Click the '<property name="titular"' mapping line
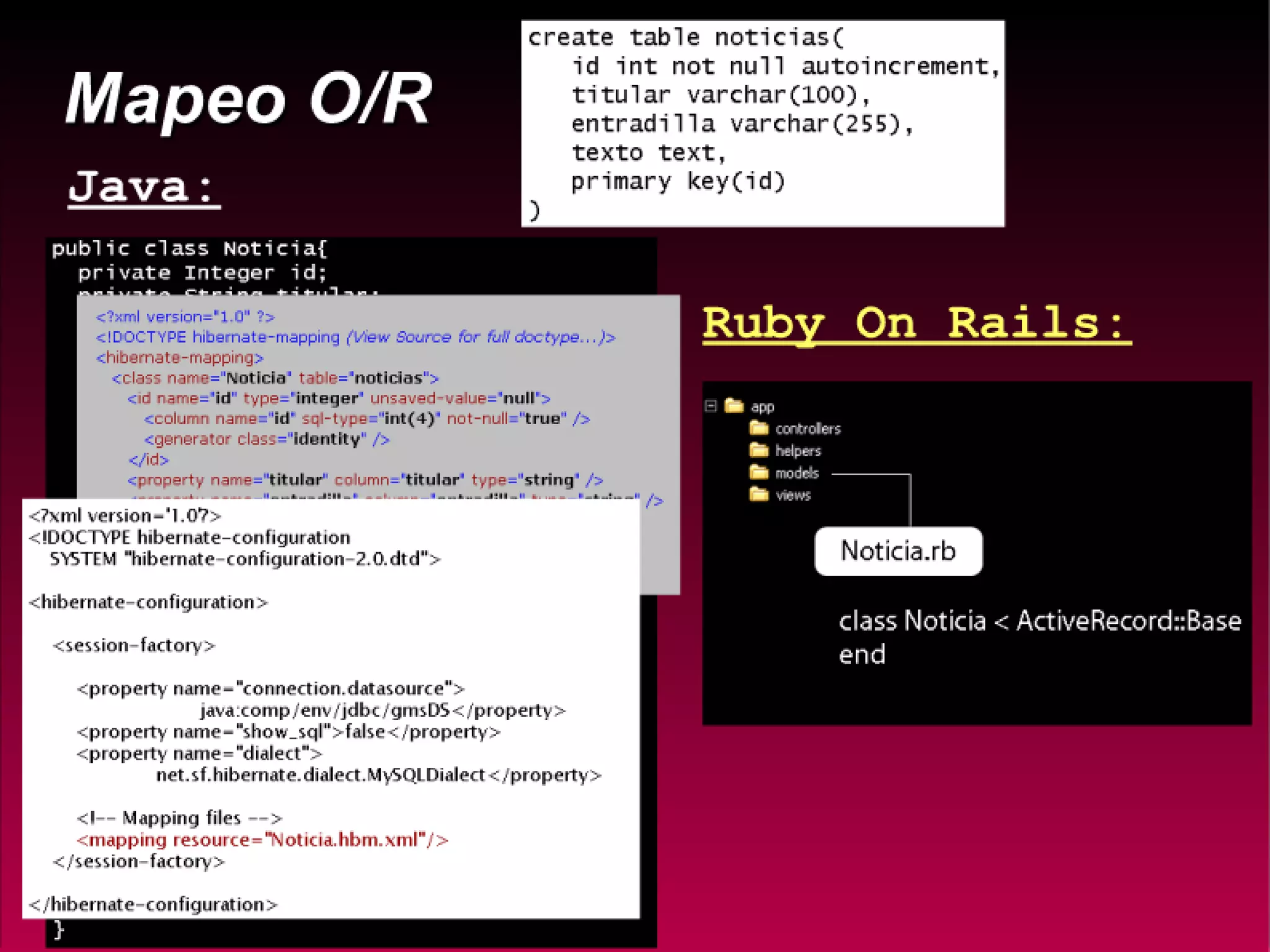 [x=365, y=479]
